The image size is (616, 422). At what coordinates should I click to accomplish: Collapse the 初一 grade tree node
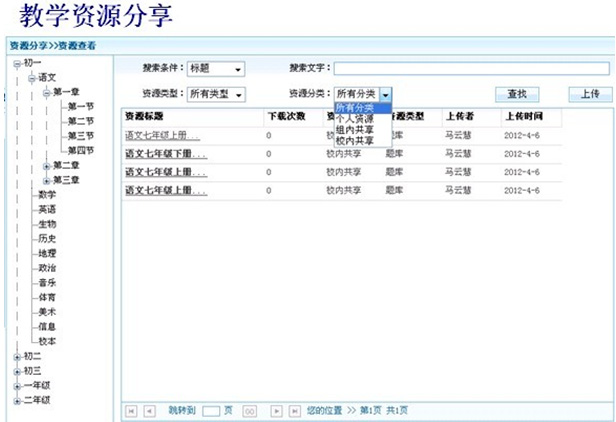[17, 63]
